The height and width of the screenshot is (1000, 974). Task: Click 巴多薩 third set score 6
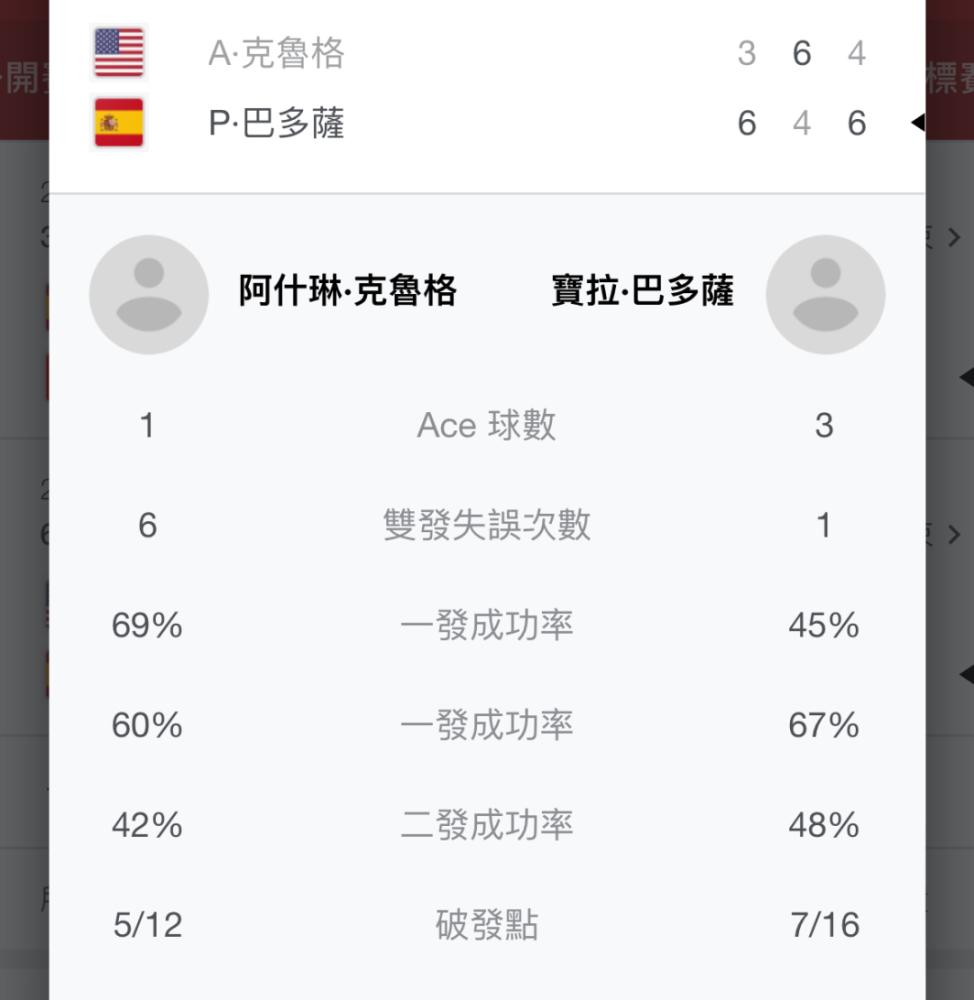pos(857,123)
